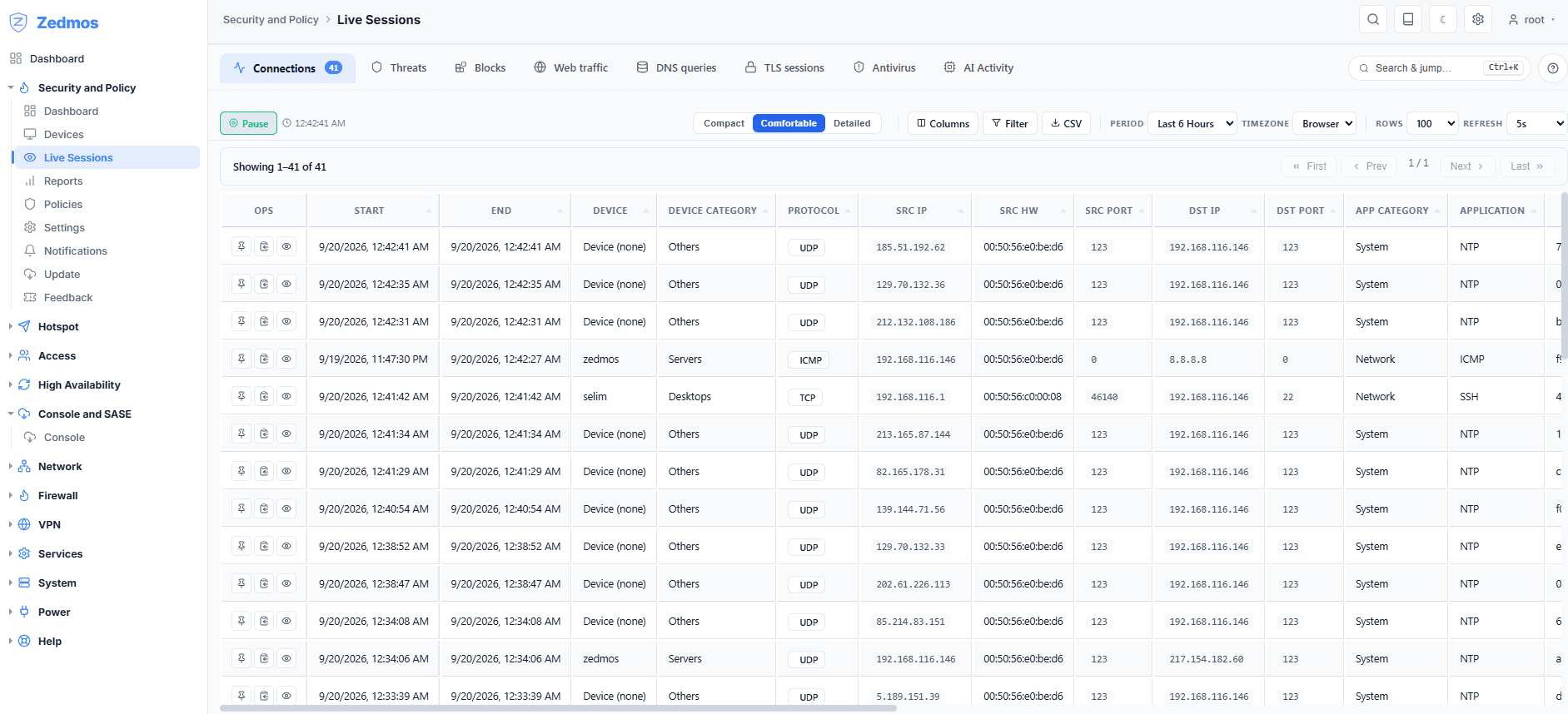
Task: Expand the Hotspot sidebar section
Action: (x=58, y=326)
